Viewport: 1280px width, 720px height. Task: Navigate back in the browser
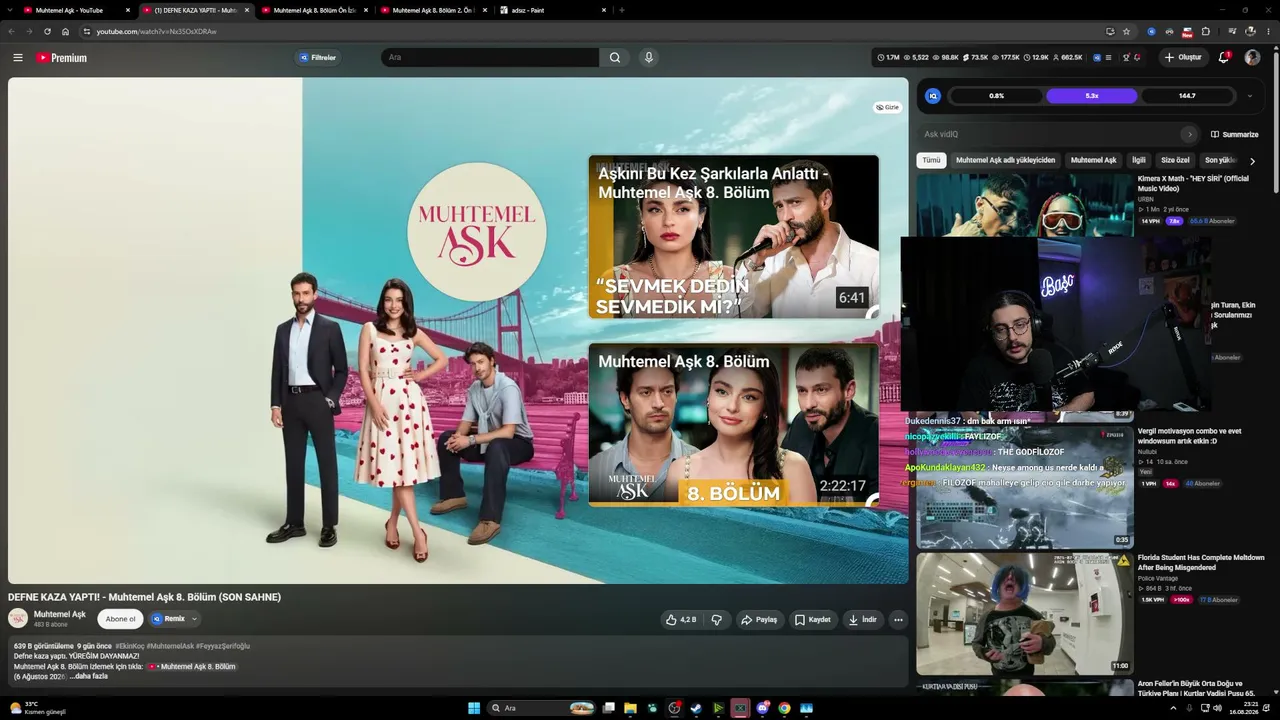tap(11, 31)
